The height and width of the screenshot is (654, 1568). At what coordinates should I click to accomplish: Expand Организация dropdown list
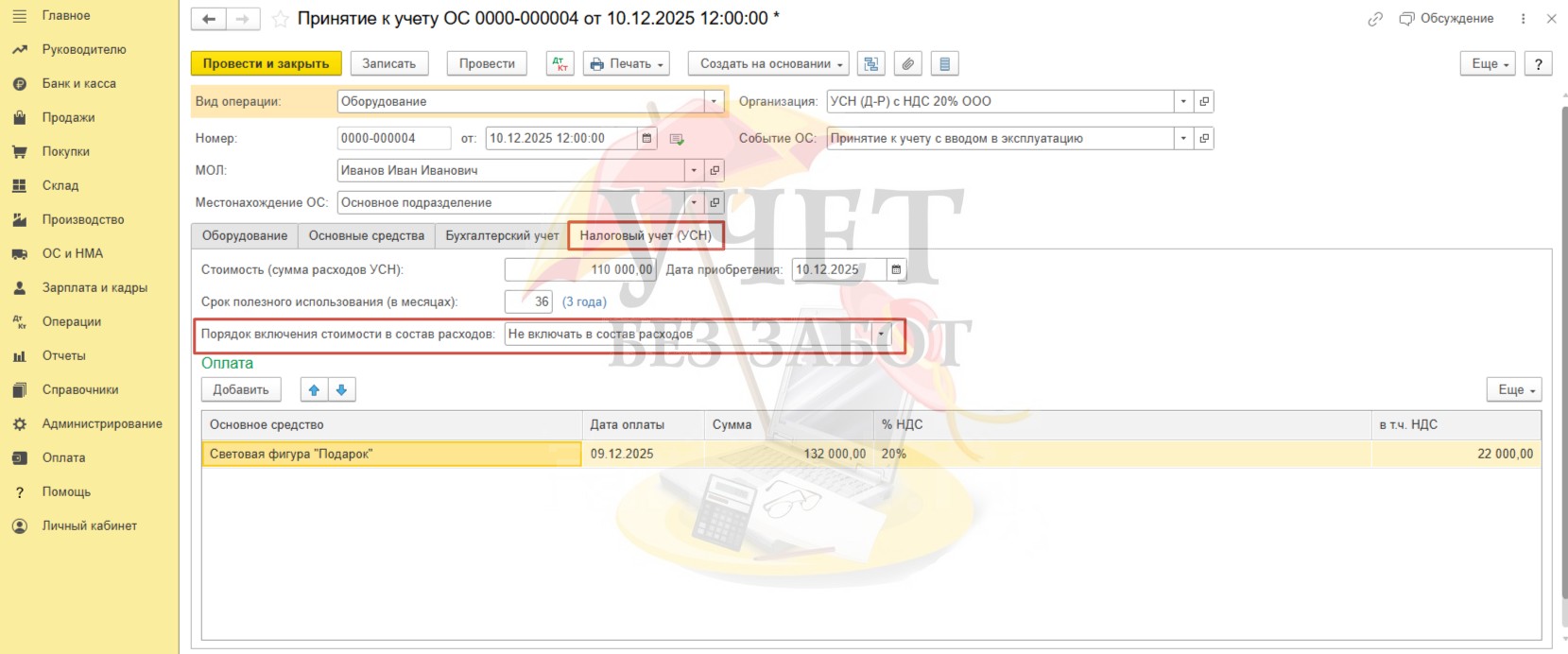[x=1183, y=101]
